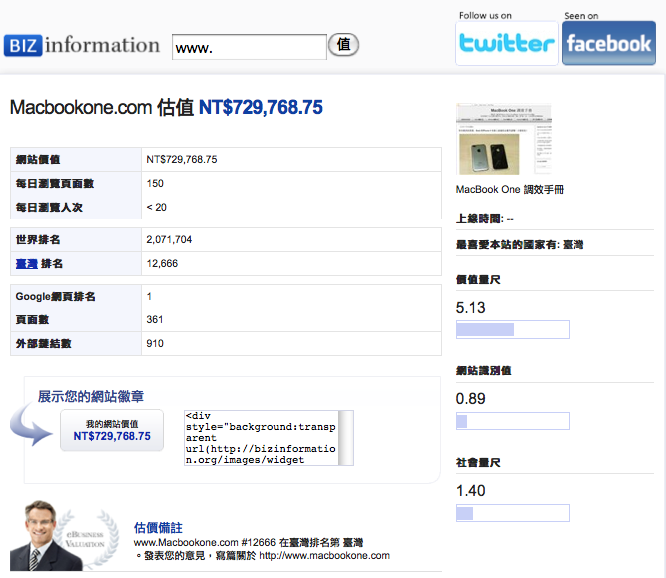The width and height of the screenshot is (666, 578).
Task: Click the 每日瀏覽人次 value < 20
Action: [x=156, y=208]
